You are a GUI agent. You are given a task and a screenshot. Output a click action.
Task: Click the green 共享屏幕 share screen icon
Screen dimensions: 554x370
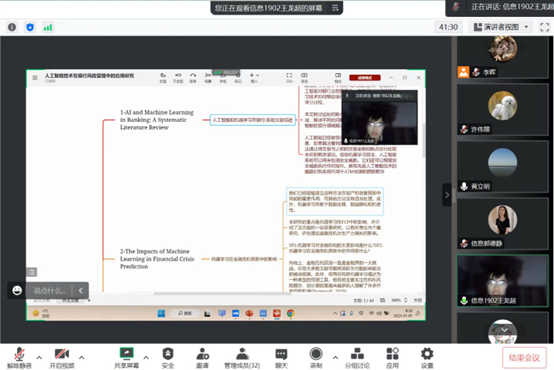[126, 353]
